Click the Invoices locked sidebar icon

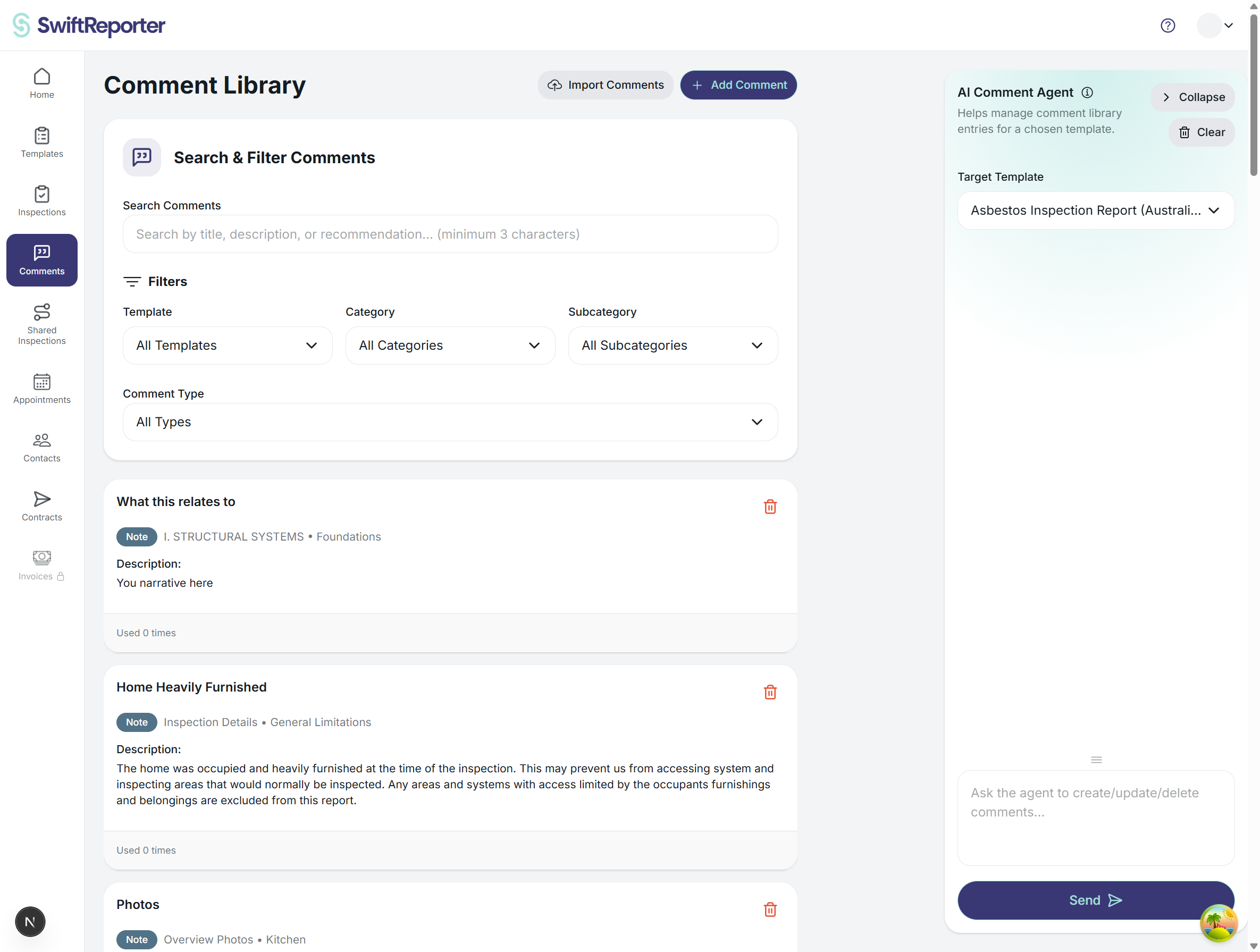[x=41, y=565]
